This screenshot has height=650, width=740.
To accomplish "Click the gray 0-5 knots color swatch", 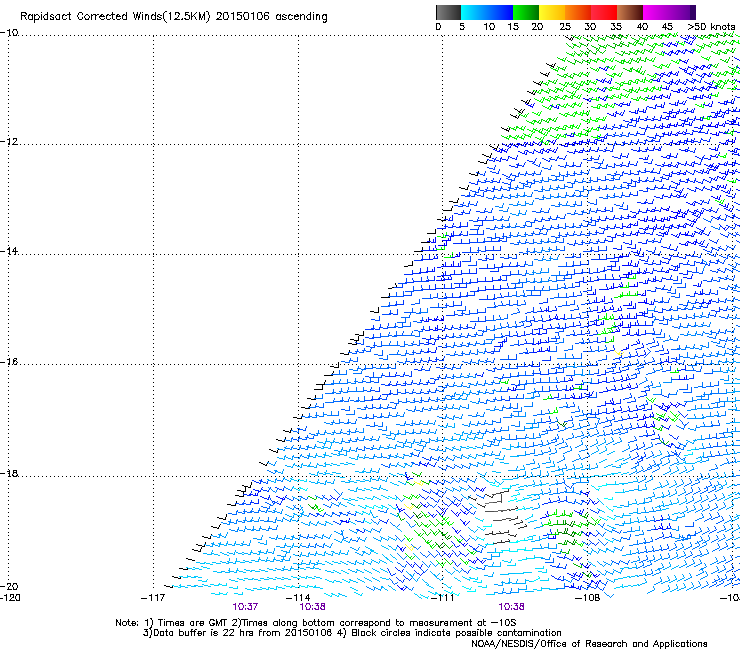I will pyautogui.click(x=448, y=12).
